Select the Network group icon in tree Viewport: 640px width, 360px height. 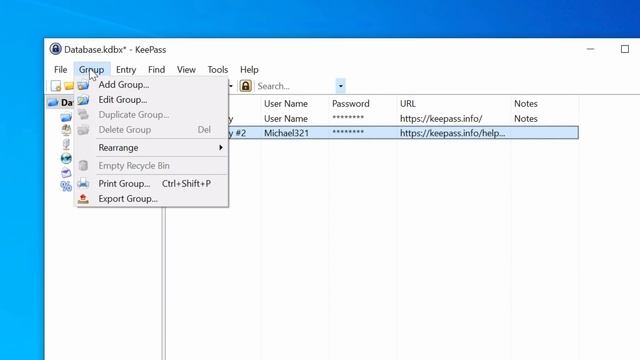66,144
